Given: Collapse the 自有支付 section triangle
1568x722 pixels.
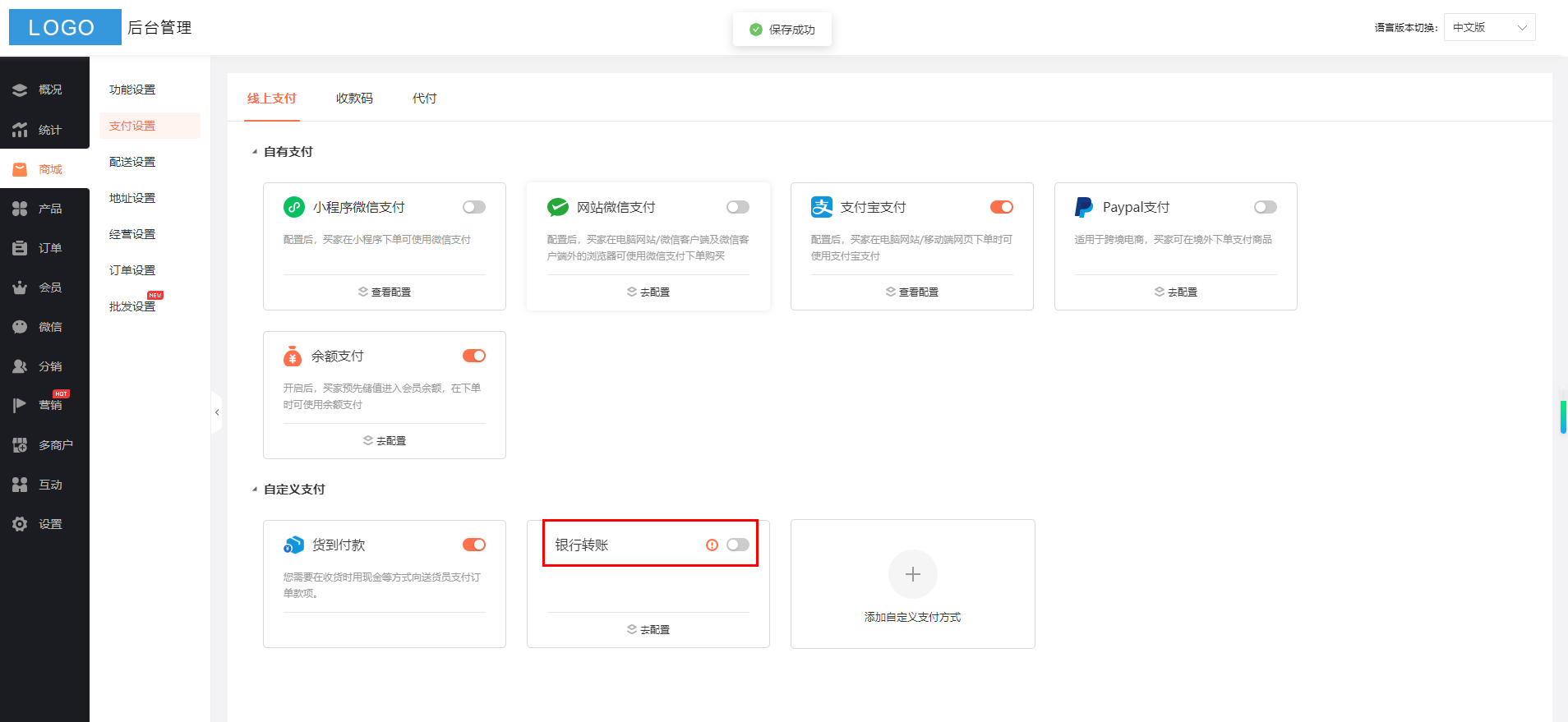Looking at the screenshot, I should click(x=255, y=152).
